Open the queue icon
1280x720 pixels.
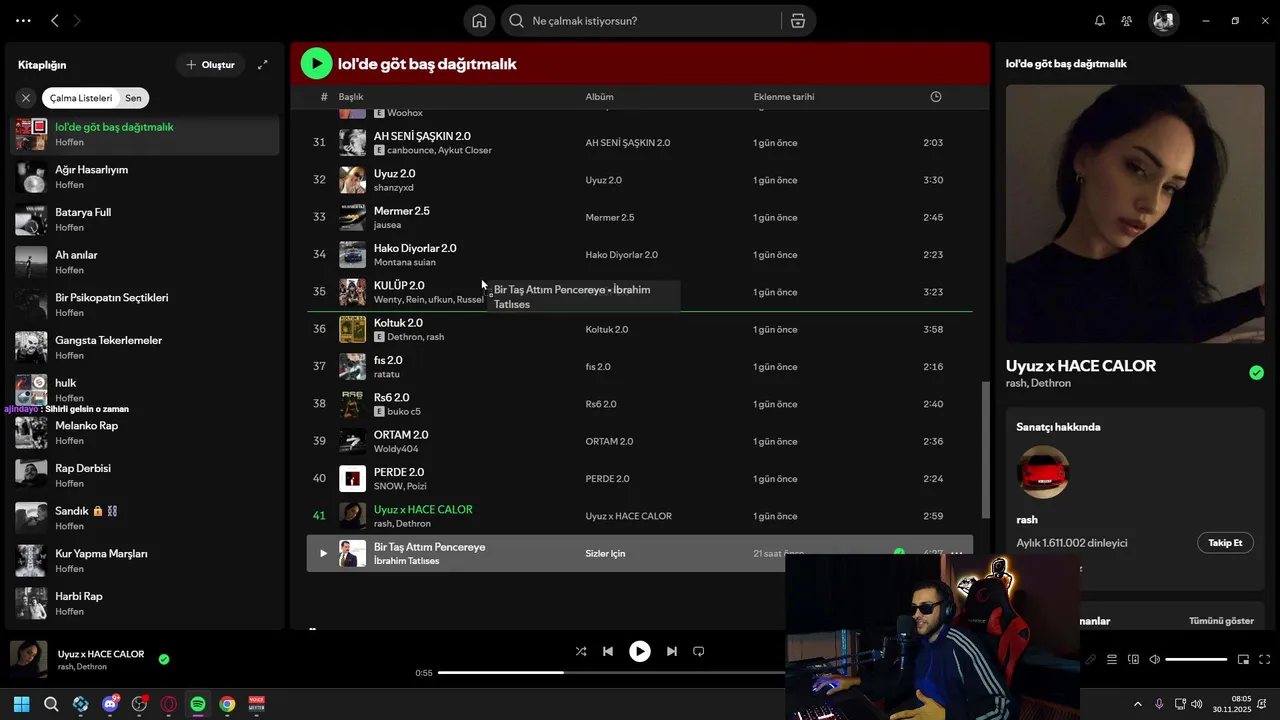[x=1112, y=660]
